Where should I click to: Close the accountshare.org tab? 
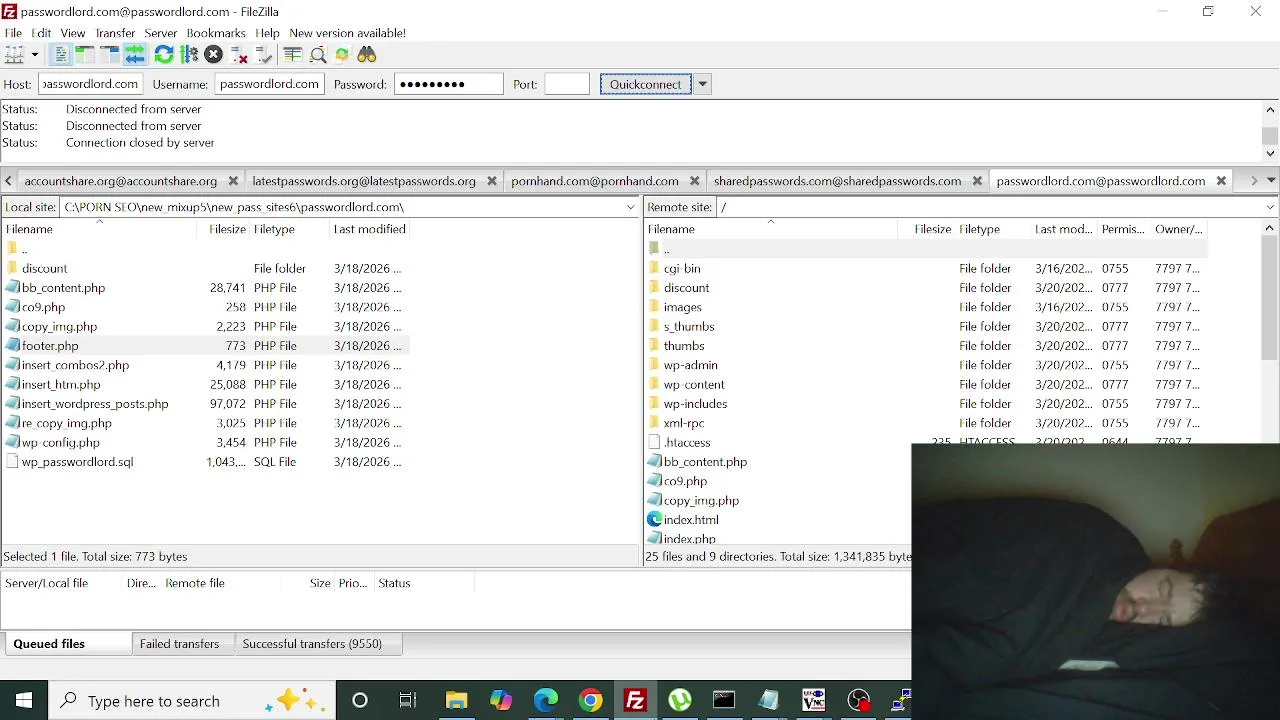[x=233, y=181]
